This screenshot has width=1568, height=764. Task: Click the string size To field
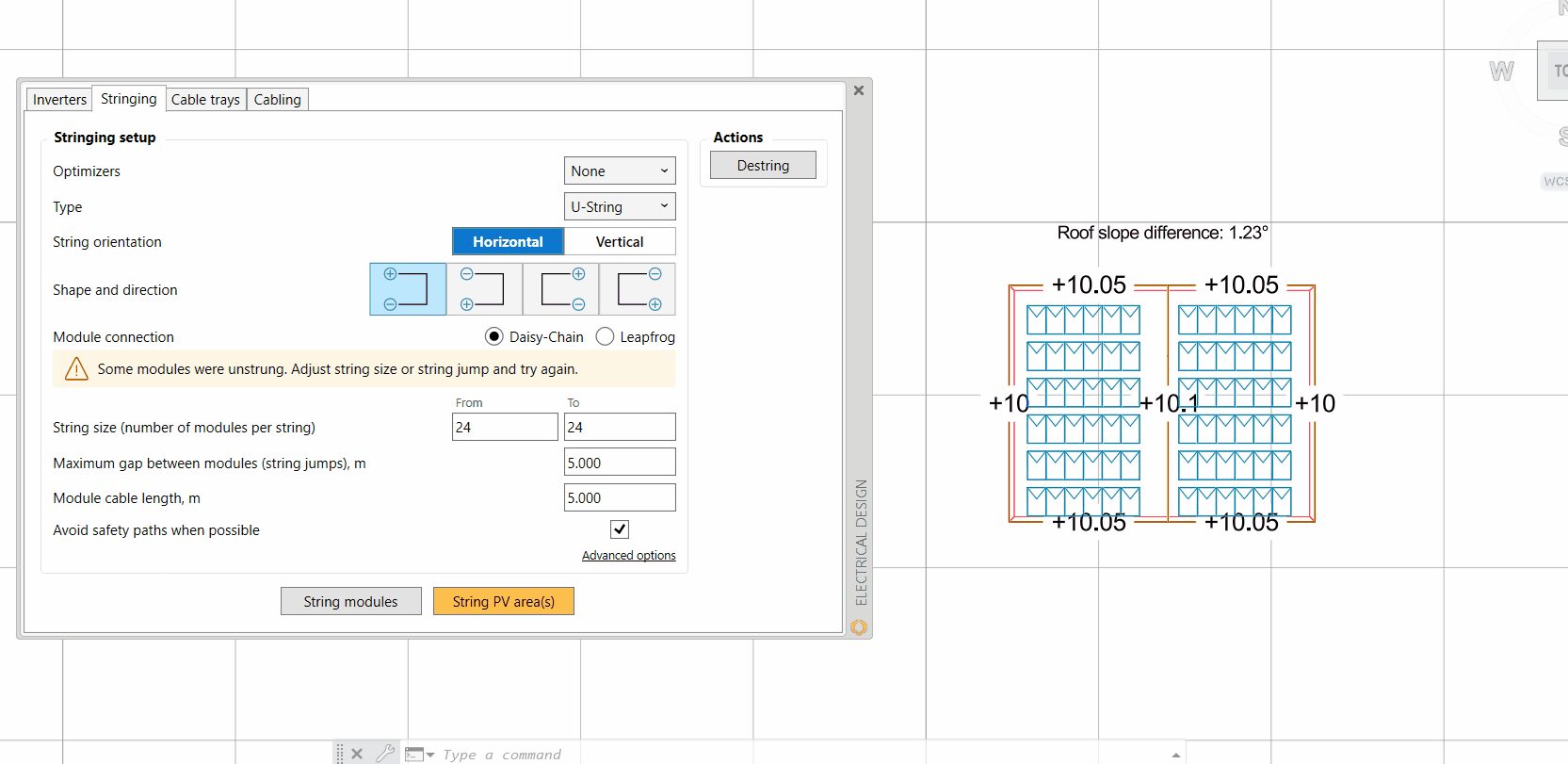point(620,427)
